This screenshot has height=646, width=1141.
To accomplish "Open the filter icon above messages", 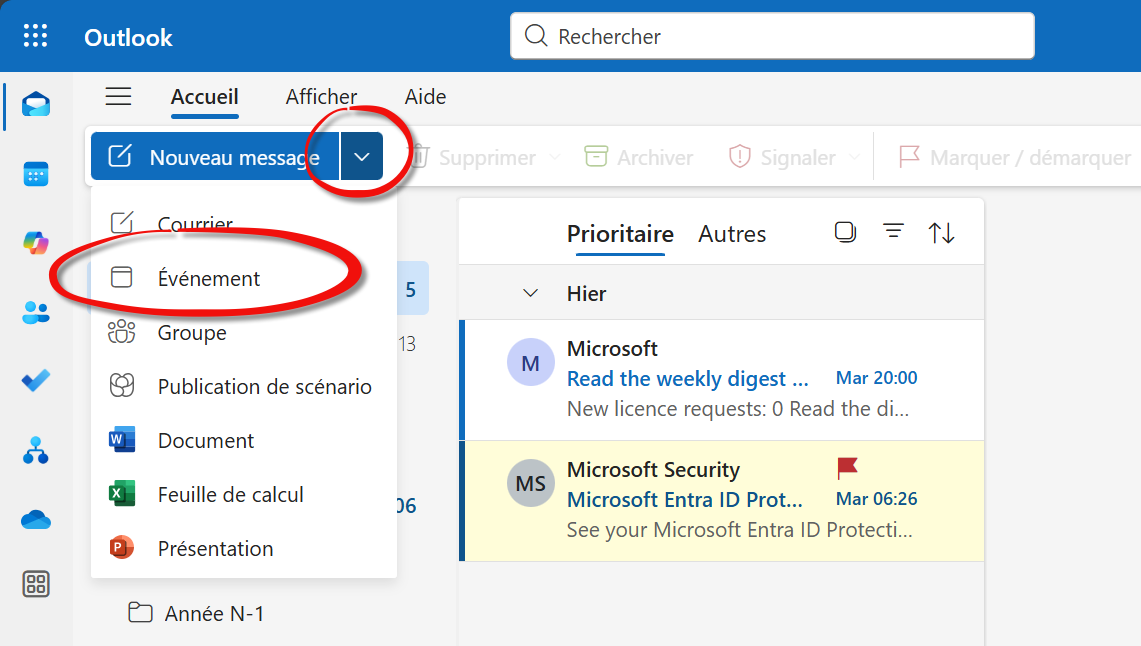I will tap(893, 232).
